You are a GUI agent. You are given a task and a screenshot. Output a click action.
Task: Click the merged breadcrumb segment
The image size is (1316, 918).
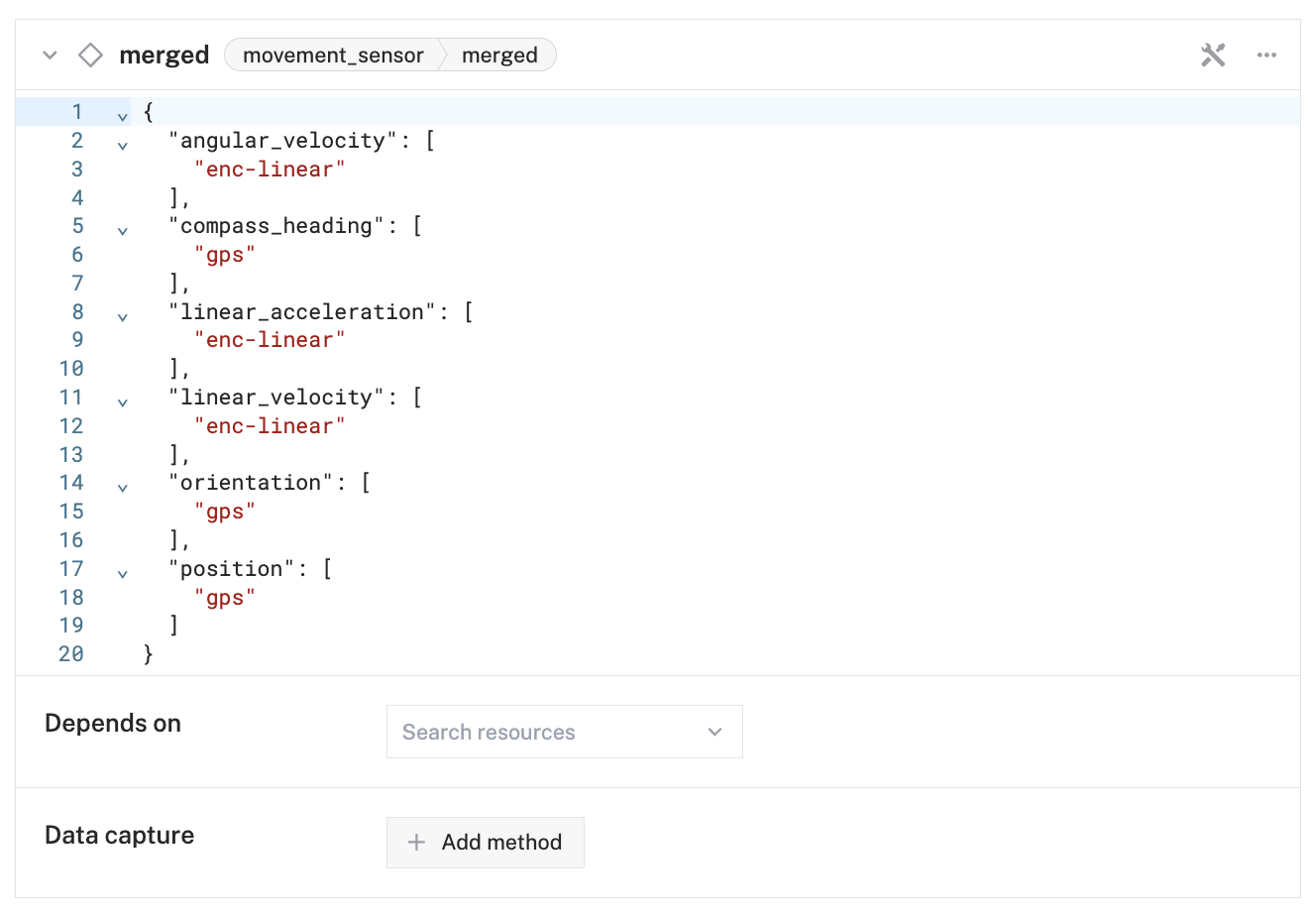[499, 55]
